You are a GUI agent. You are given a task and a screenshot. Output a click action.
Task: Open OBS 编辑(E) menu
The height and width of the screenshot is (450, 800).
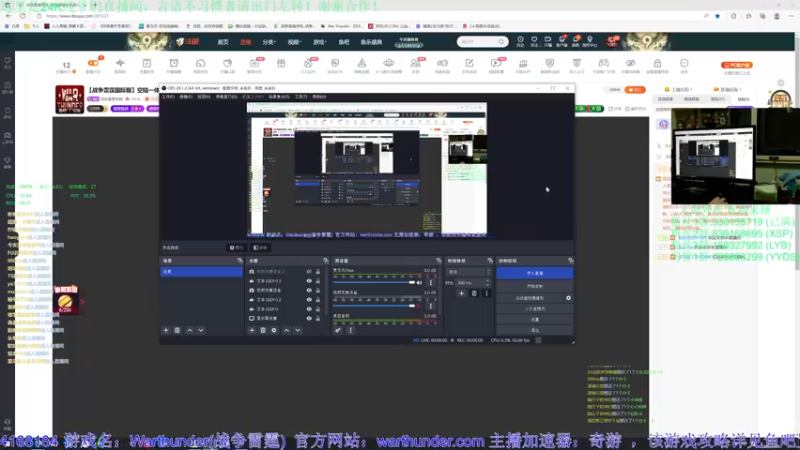click(186, 96)
